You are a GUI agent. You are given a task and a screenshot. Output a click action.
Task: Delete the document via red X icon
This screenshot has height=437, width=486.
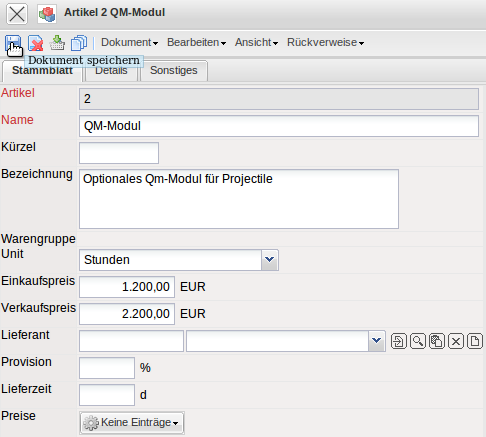tap(35, 43)
